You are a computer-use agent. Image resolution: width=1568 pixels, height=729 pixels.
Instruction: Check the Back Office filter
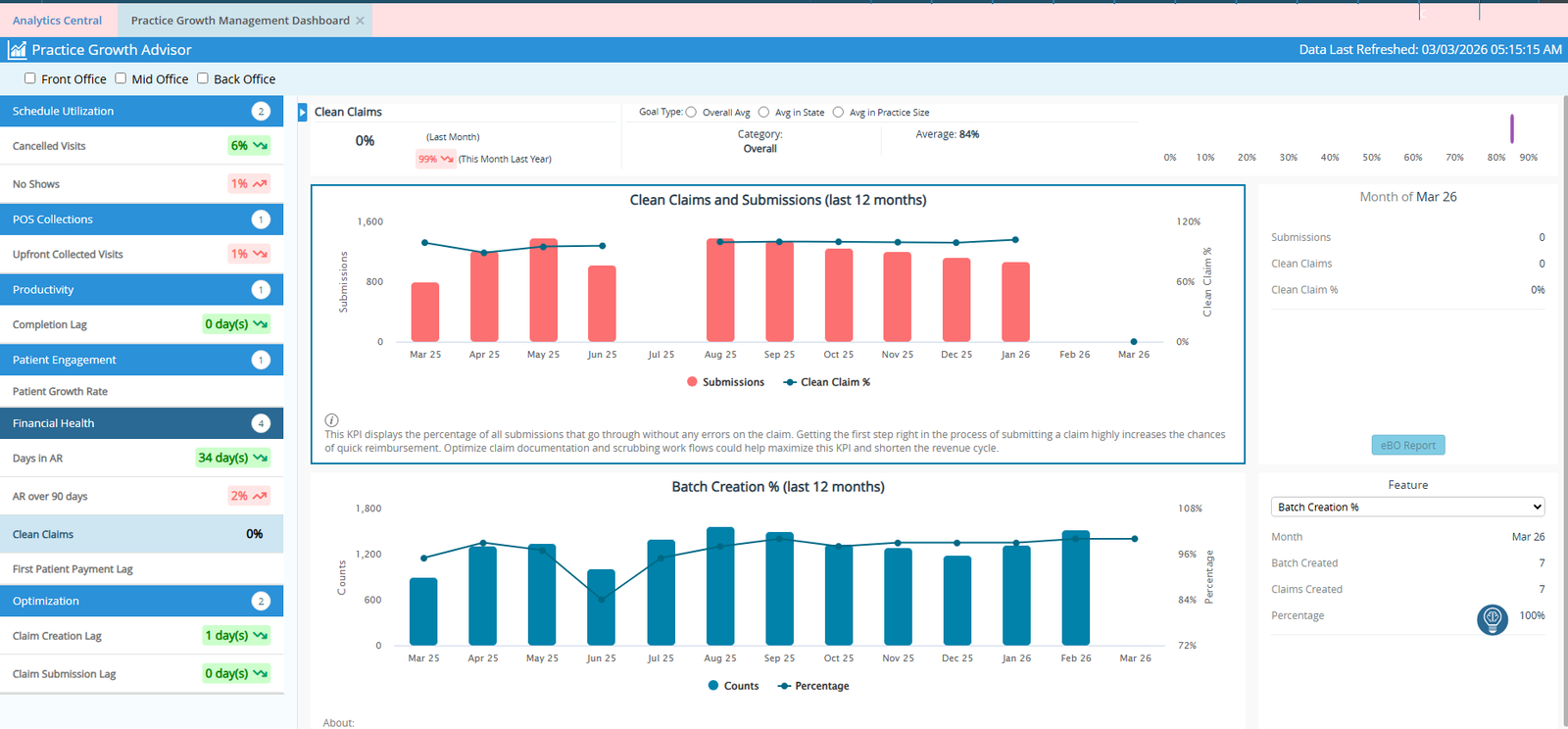(x=203, y=78)
